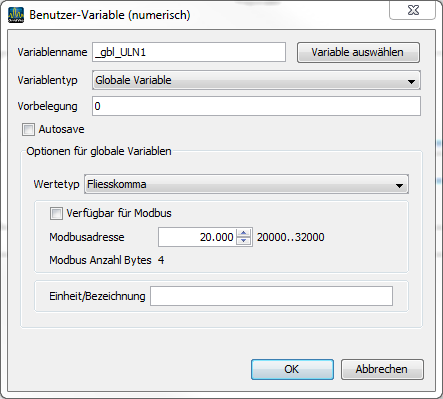Viewport: 443px width, 399px height.
Task: Open the Globale Variable combo box
Action: click(256, 80)
